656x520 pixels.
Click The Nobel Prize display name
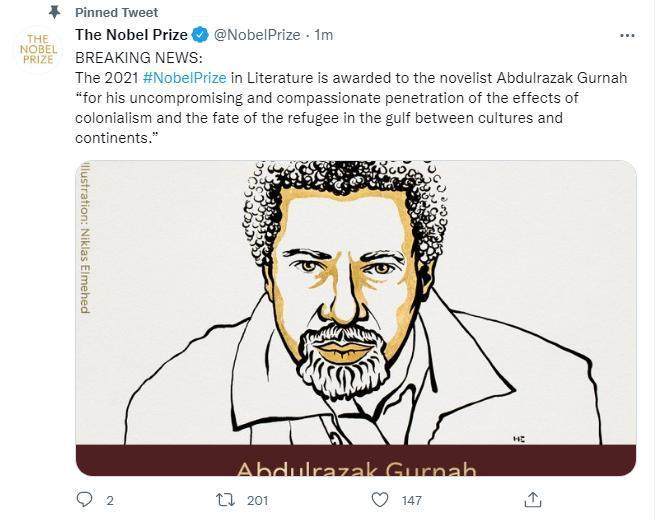coord(132,35)
